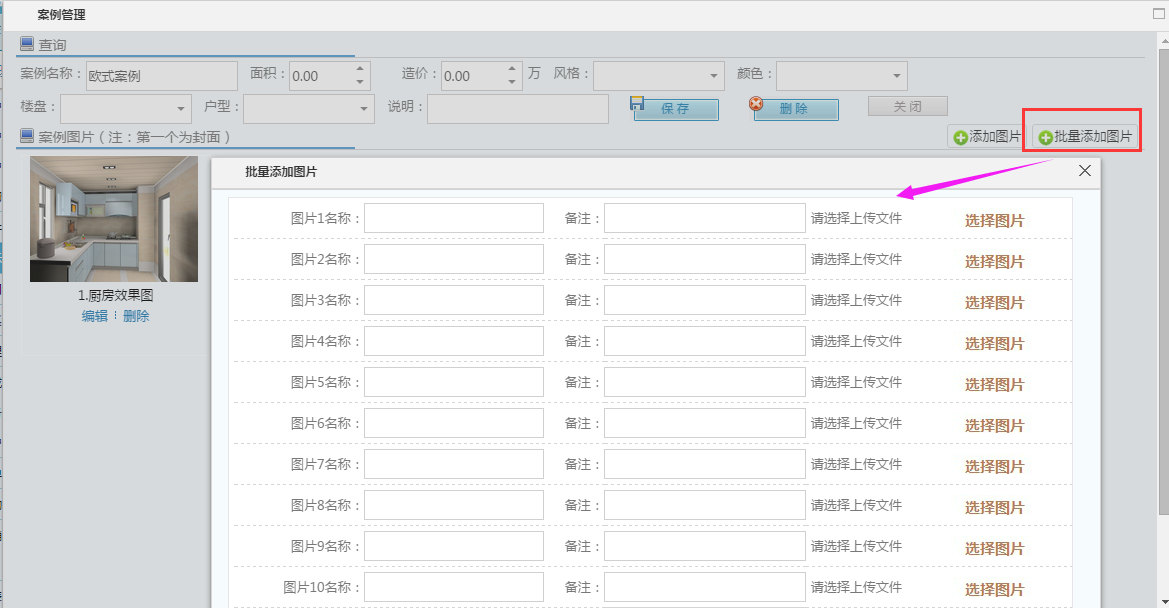The image size is (1169, 608).
Task: Click Delete link under kitchen image
Action: 136,316
